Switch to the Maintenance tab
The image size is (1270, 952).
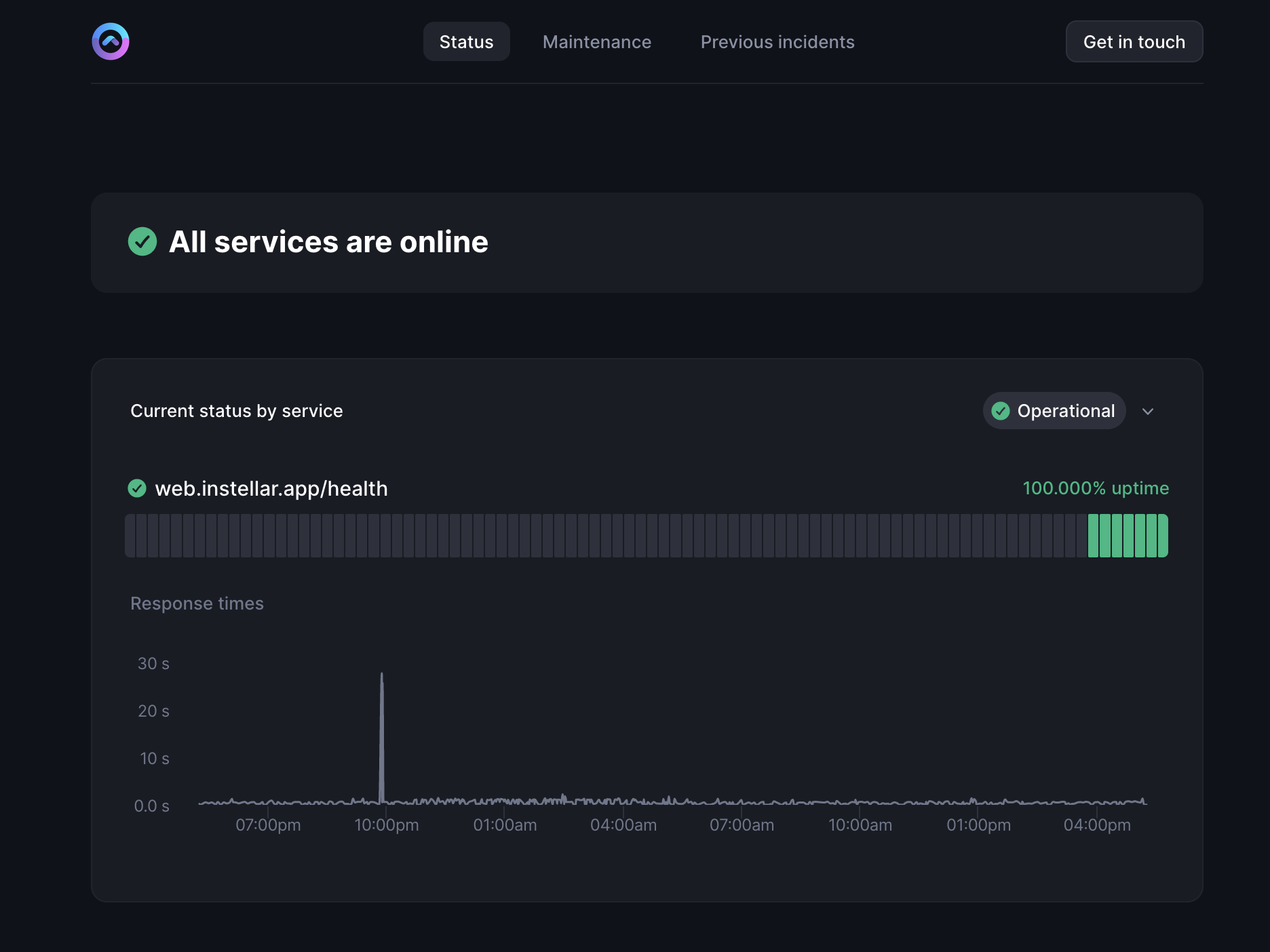point(596,41)
